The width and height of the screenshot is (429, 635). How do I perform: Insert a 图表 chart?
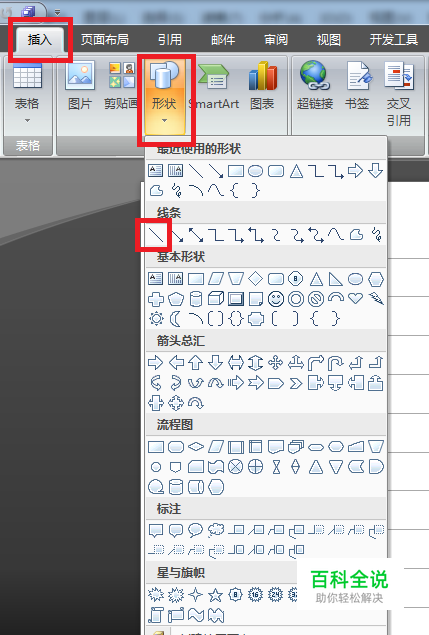pyautogui.click(x=263, y=86)
